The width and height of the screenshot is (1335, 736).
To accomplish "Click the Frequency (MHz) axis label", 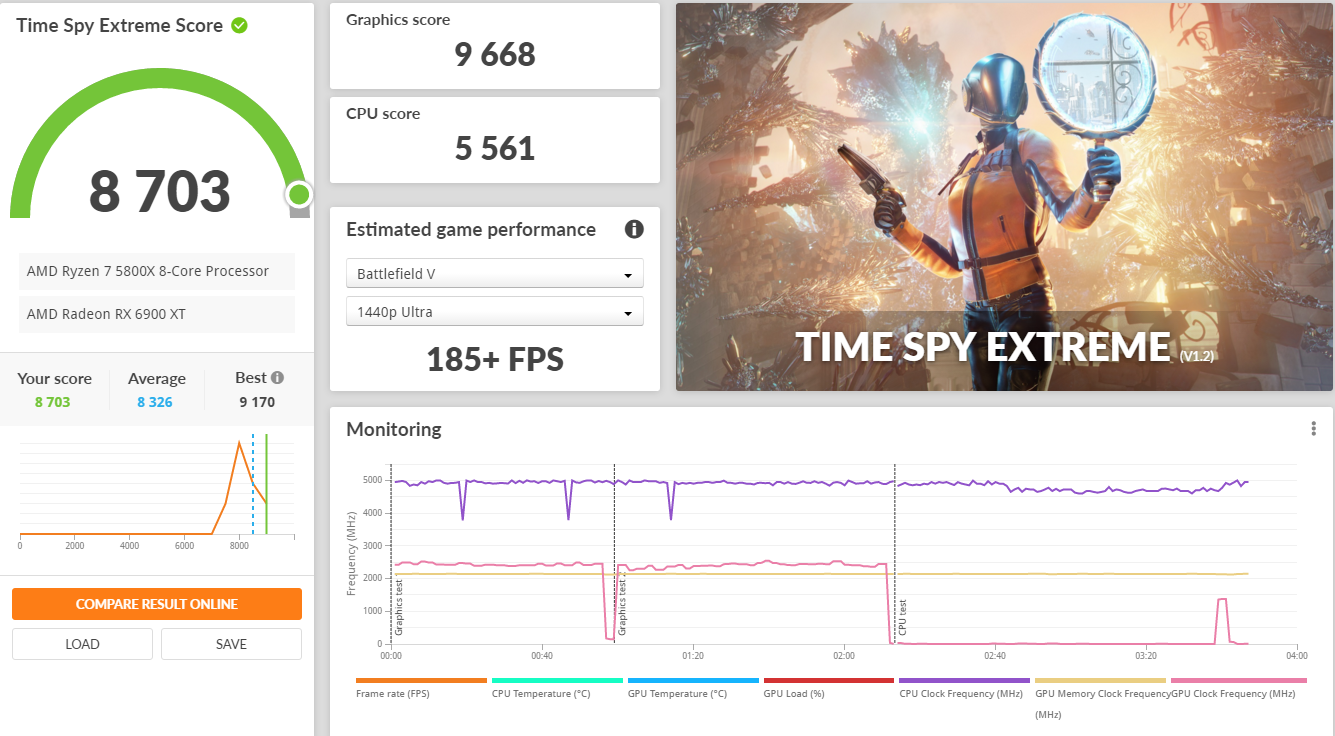I will pyautogui.click(x=351, y=555).
